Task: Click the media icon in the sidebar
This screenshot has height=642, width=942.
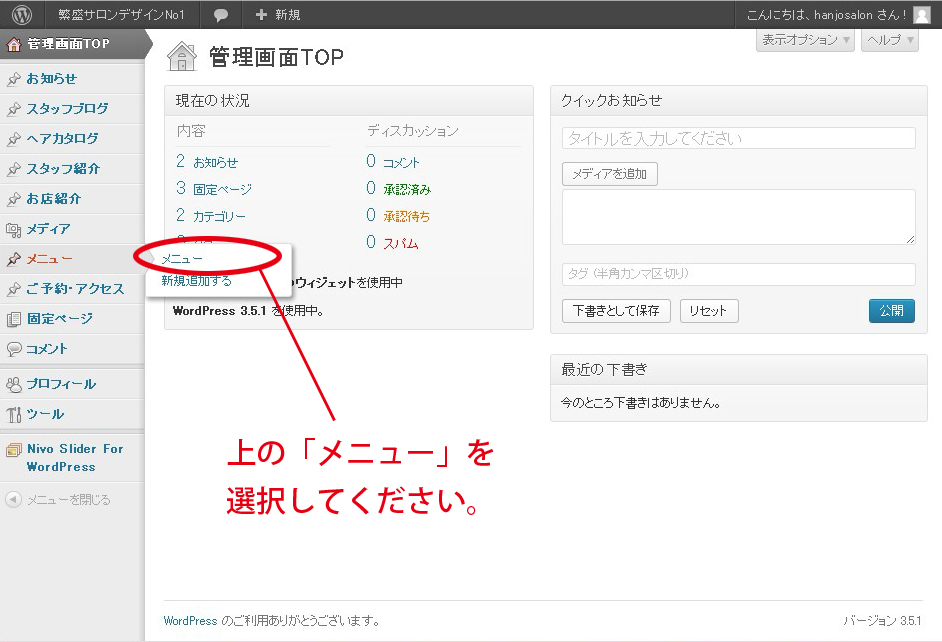Action: [14, 229]
